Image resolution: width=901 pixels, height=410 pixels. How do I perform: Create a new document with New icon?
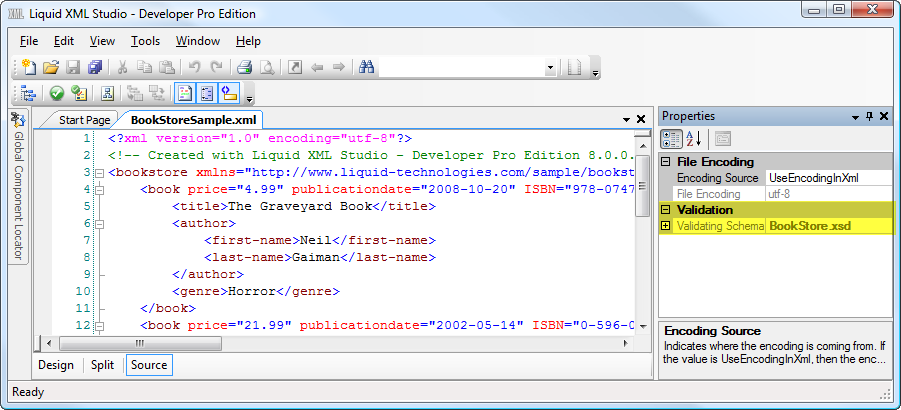tap(28, 68)
